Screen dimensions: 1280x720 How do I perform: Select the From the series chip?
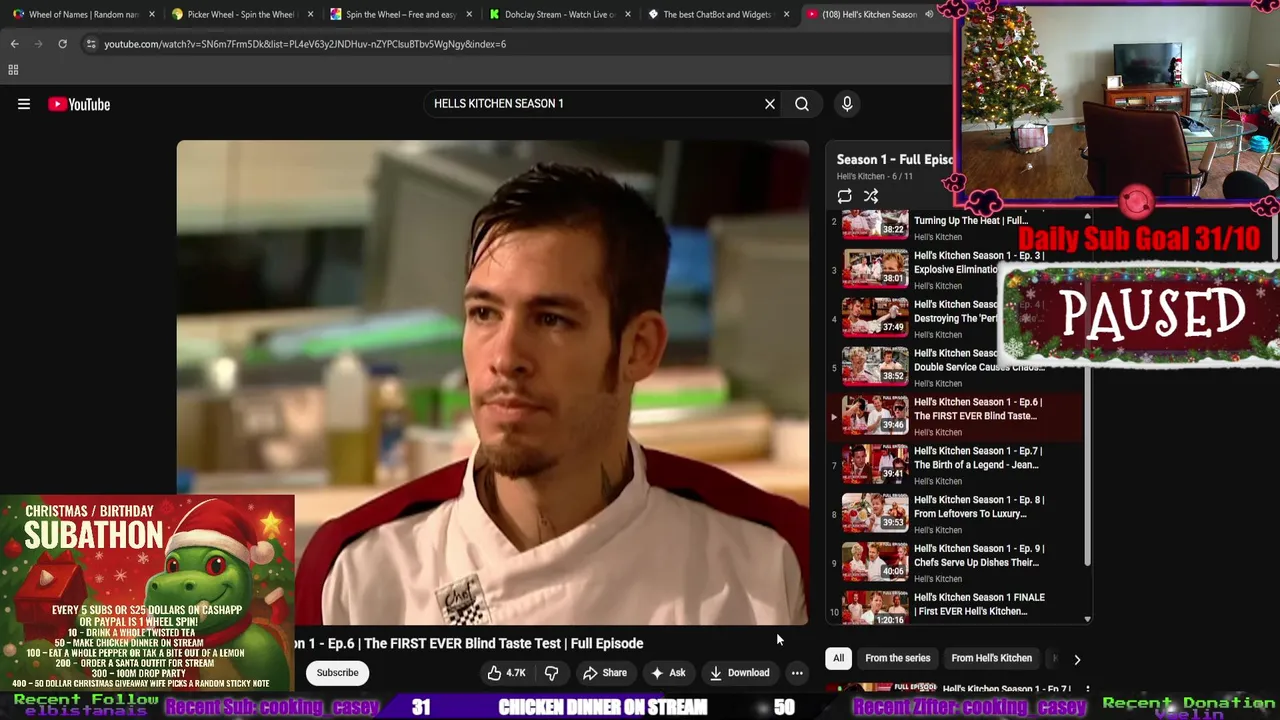[897, 658]
